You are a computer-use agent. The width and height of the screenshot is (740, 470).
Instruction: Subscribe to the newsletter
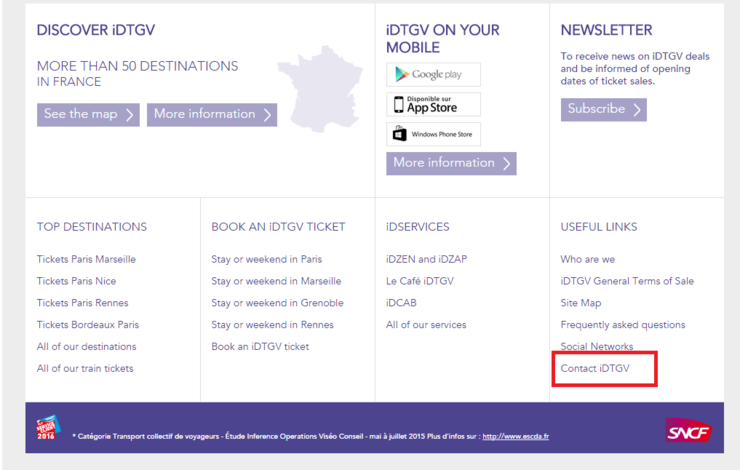[x=604, y=109]
